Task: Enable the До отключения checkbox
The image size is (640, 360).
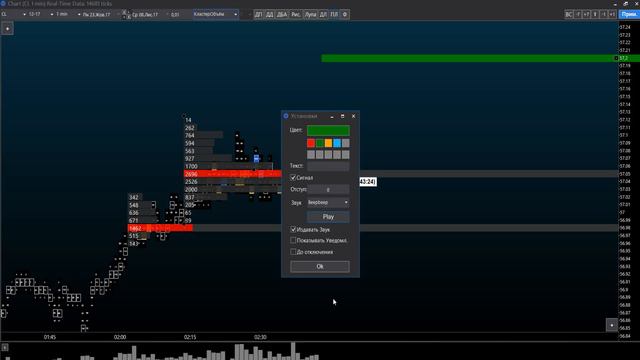Action: [293, 252]
